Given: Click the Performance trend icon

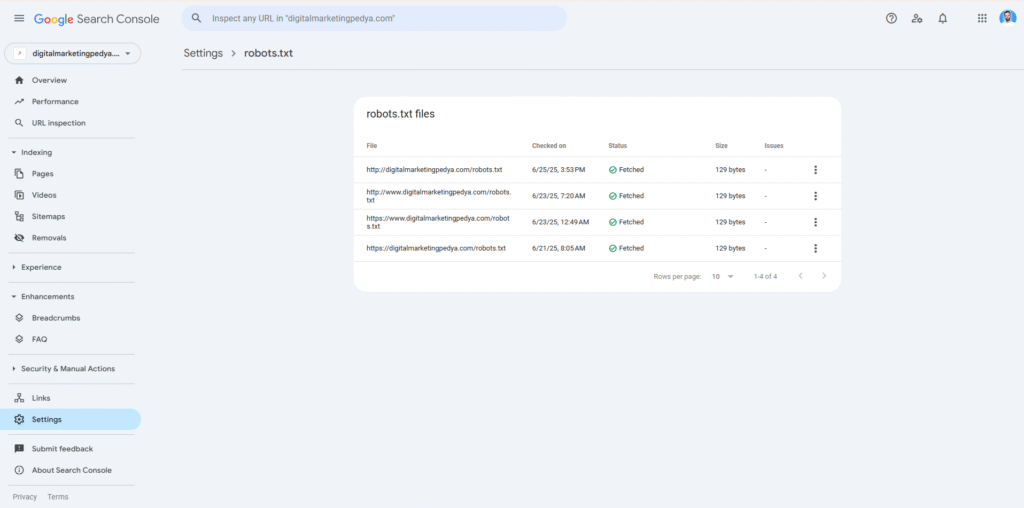Looking at the screenshot, I should [x=19, y=102].
